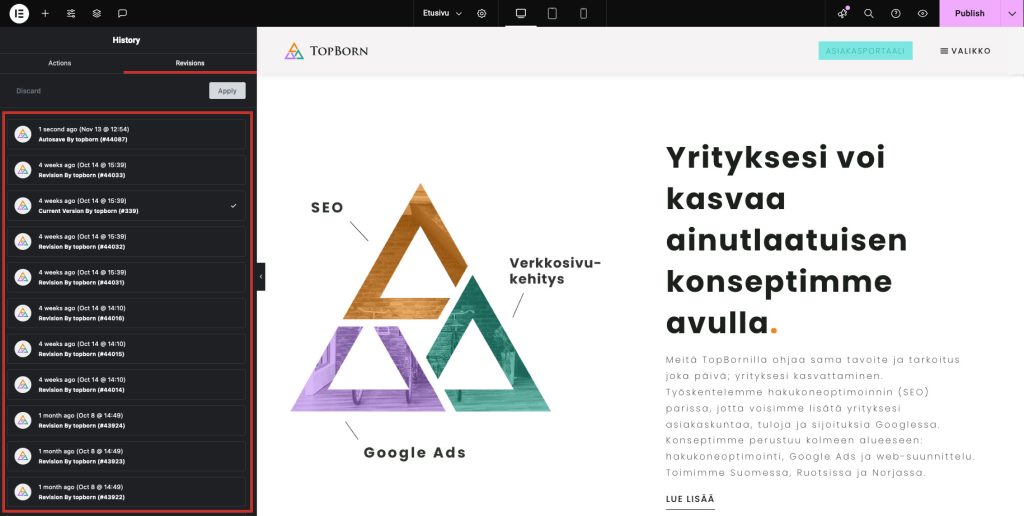The width and height of the screenshot is (1024, 516).
Task: Collapse the editor panel arrow handle
Action: click(x=261, y=277)
